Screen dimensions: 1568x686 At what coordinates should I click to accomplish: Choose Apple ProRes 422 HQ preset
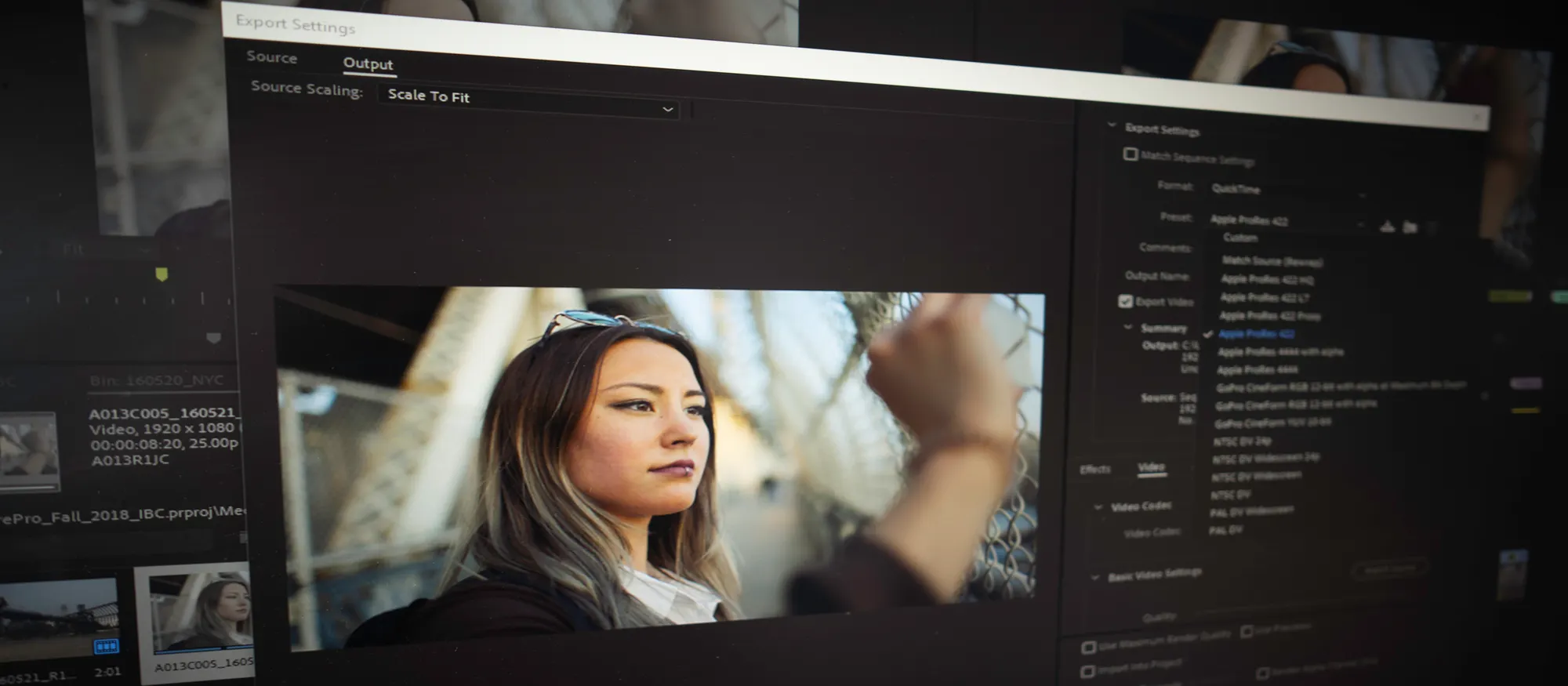(1267, 279)
